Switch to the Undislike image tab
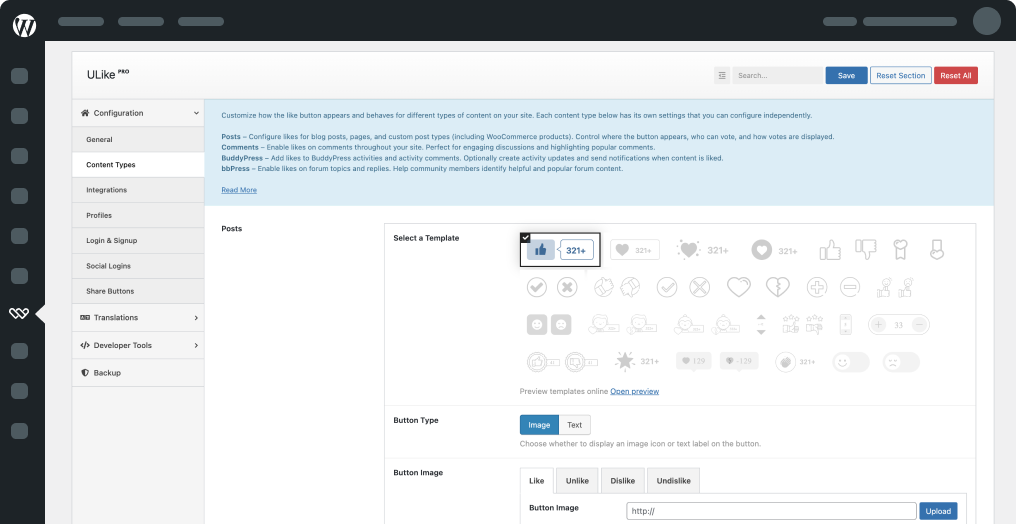Image resolution: width=1016 pixels, height=524 pixels. pos(673,481)
